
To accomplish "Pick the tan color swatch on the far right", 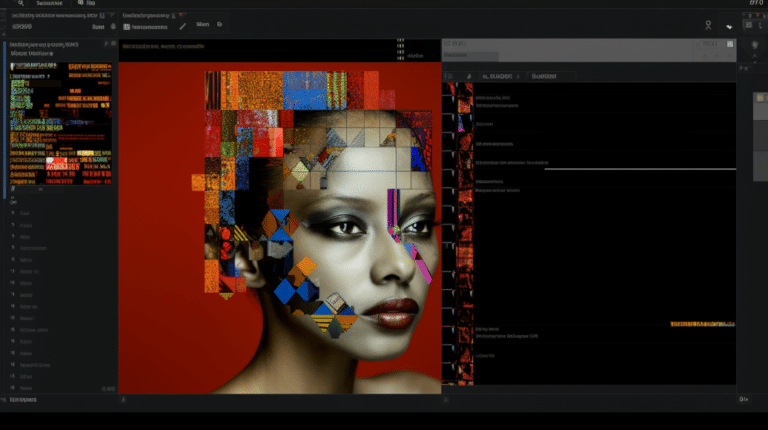I will coord(760,98).
